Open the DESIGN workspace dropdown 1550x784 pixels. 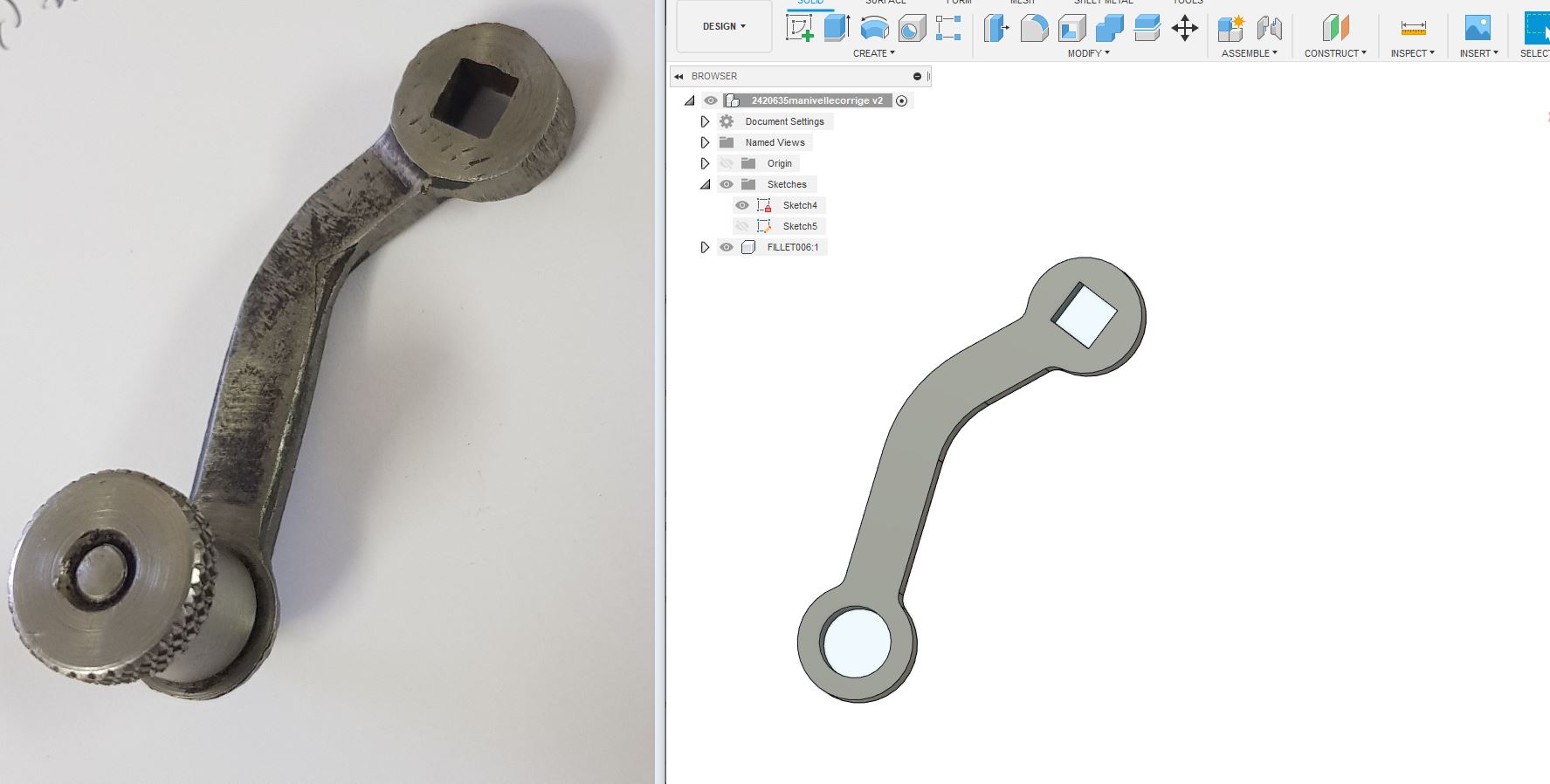point(724,26)
